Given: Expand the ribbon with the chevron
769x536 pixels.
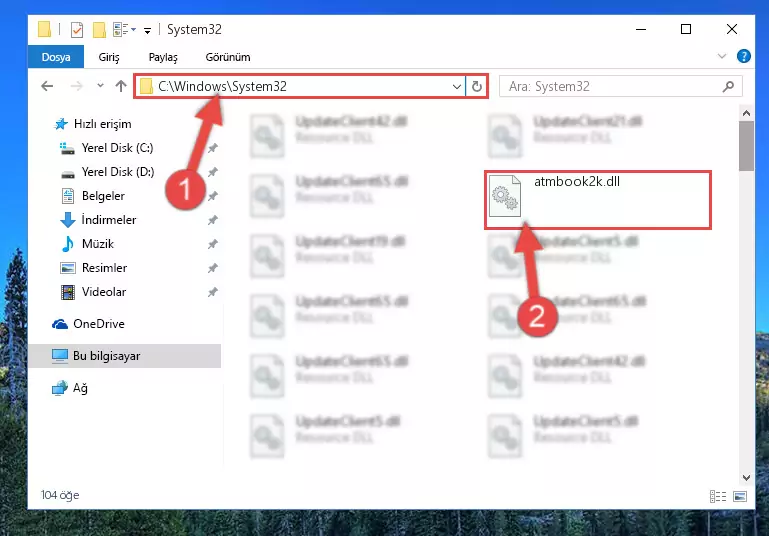Looking at the screenshot, I should (x=721, y=56).
